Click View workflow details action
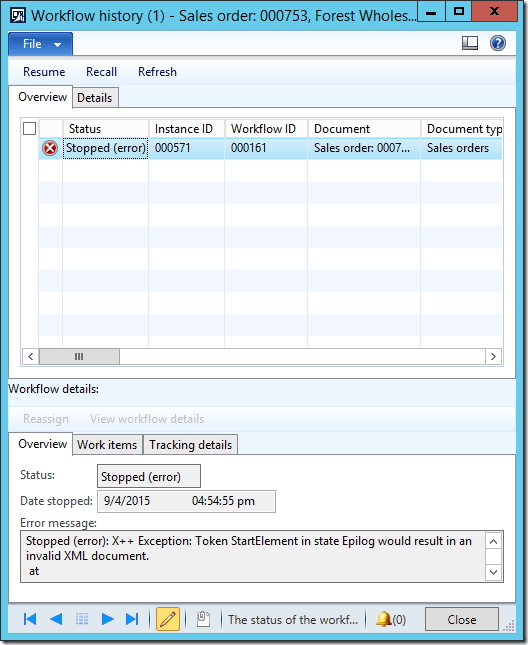This screenshot has height=645, width=528. [147, 419]
